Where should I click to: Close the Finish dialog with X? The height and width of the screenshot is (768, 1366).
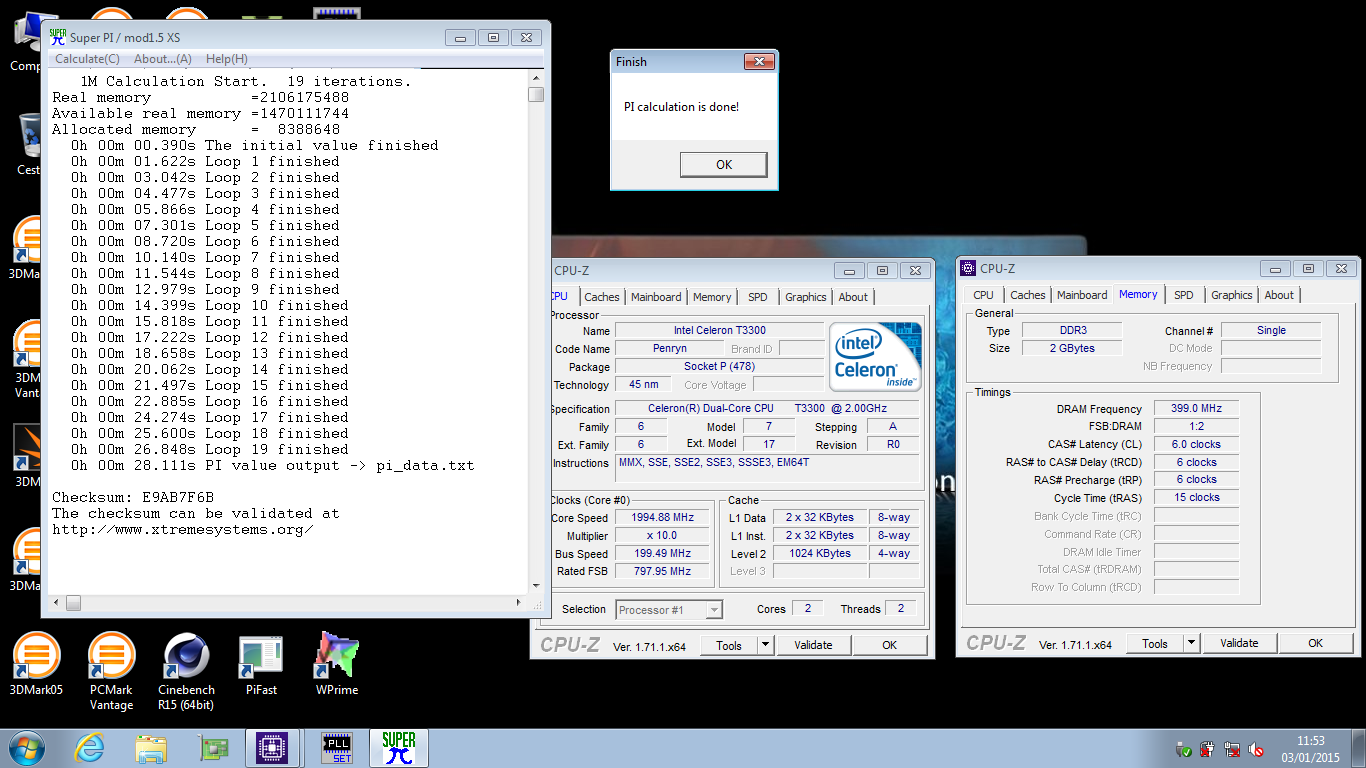click(x=760, y=61)
